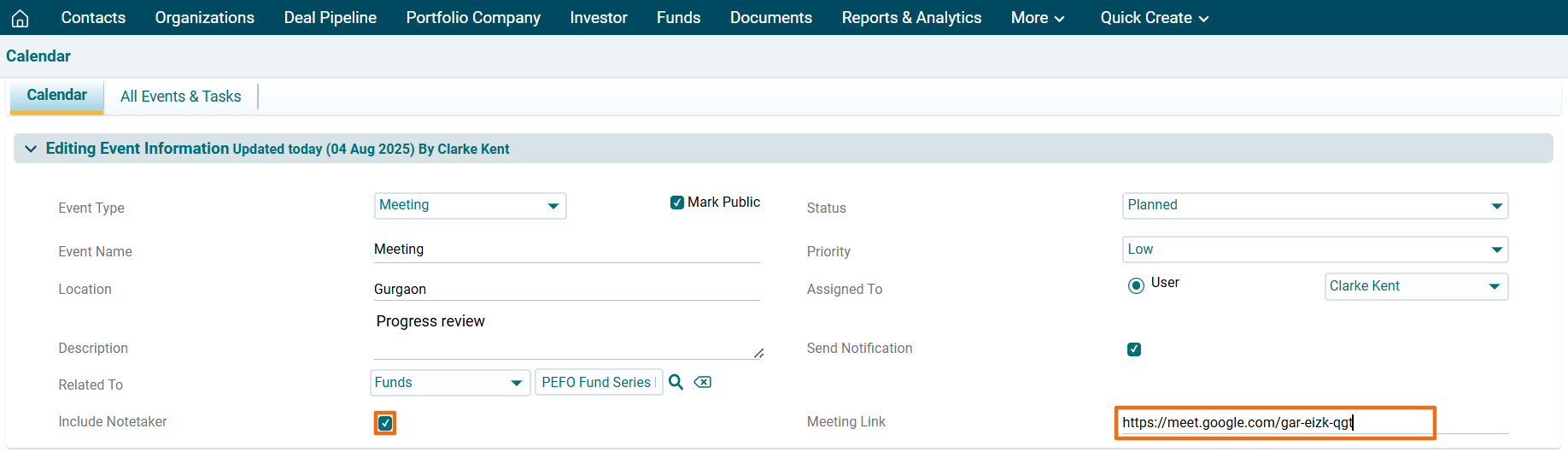Open the Event Type dropdown
The image size is (1568, 458).
pyautogui.click(x=470, y=206)
